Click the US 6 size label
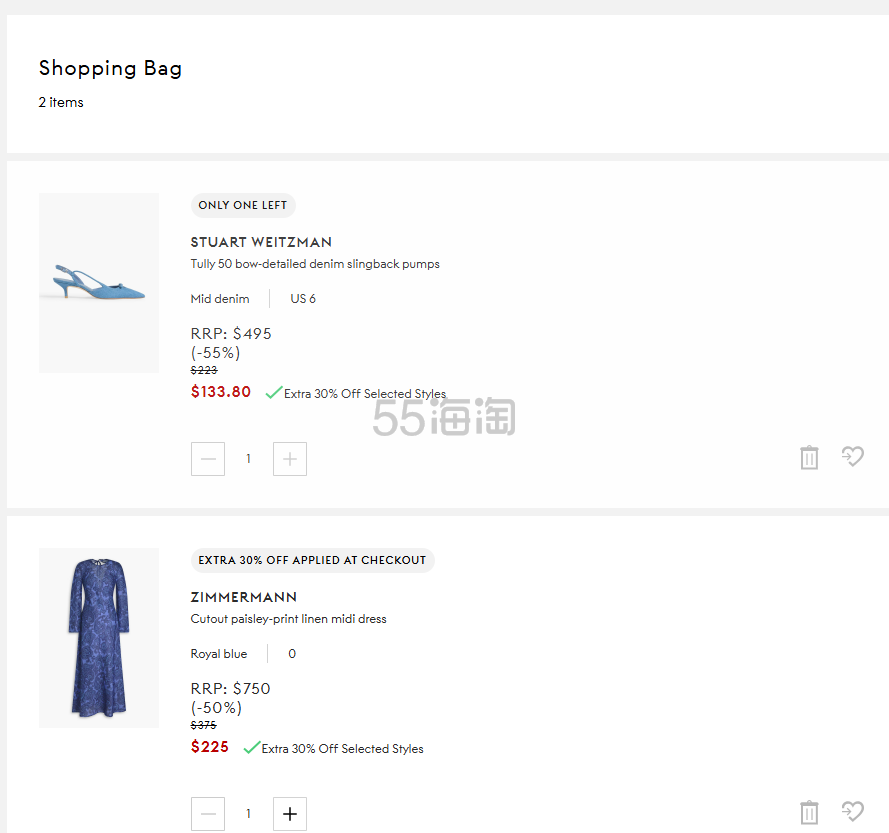889x833 pixels. pos(303,299)
